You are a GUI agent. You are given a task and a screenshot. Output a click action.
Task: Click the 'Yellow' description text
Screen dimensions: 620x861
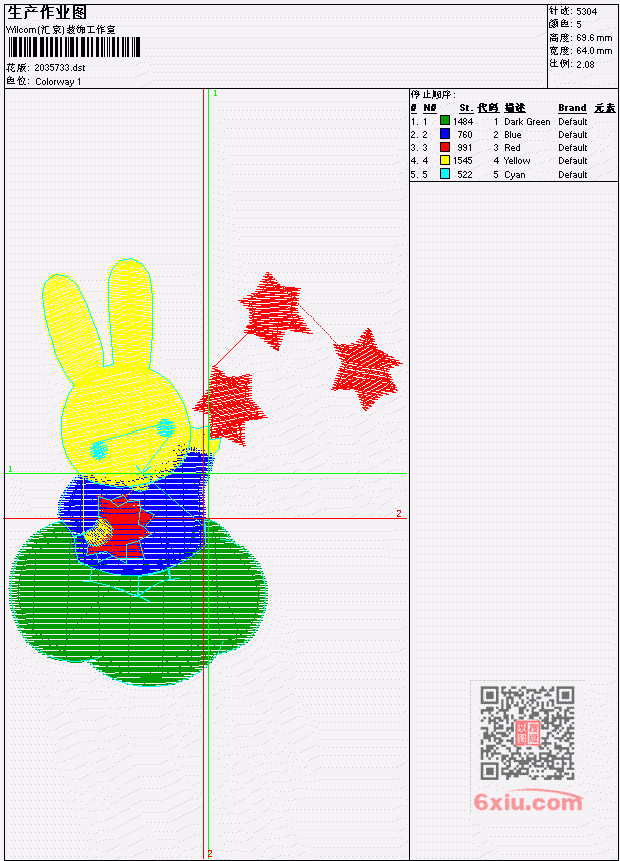(517, 161)
